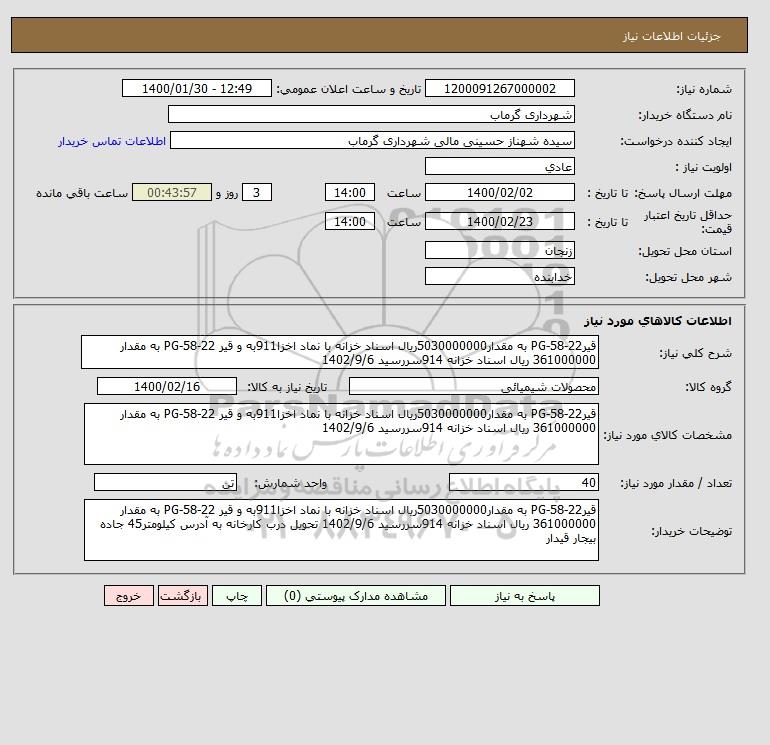Screen dimensions: 770x745
Task: Click the بازگشت back button
Action: tap(183, 596)
